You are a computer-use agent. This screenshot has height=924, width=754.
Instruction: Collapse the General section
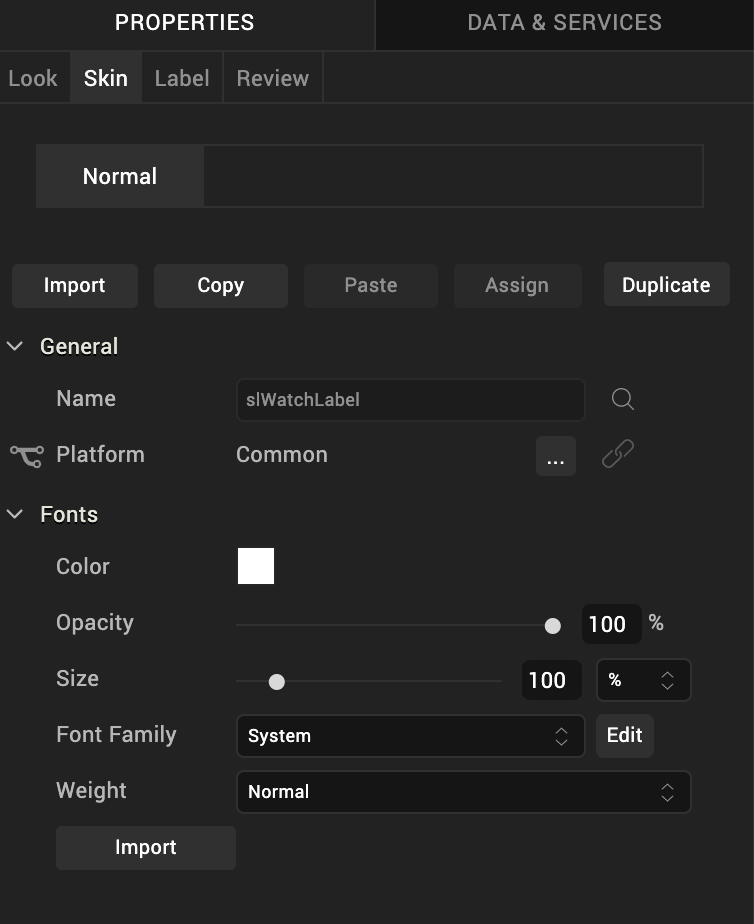click(15, 347)
